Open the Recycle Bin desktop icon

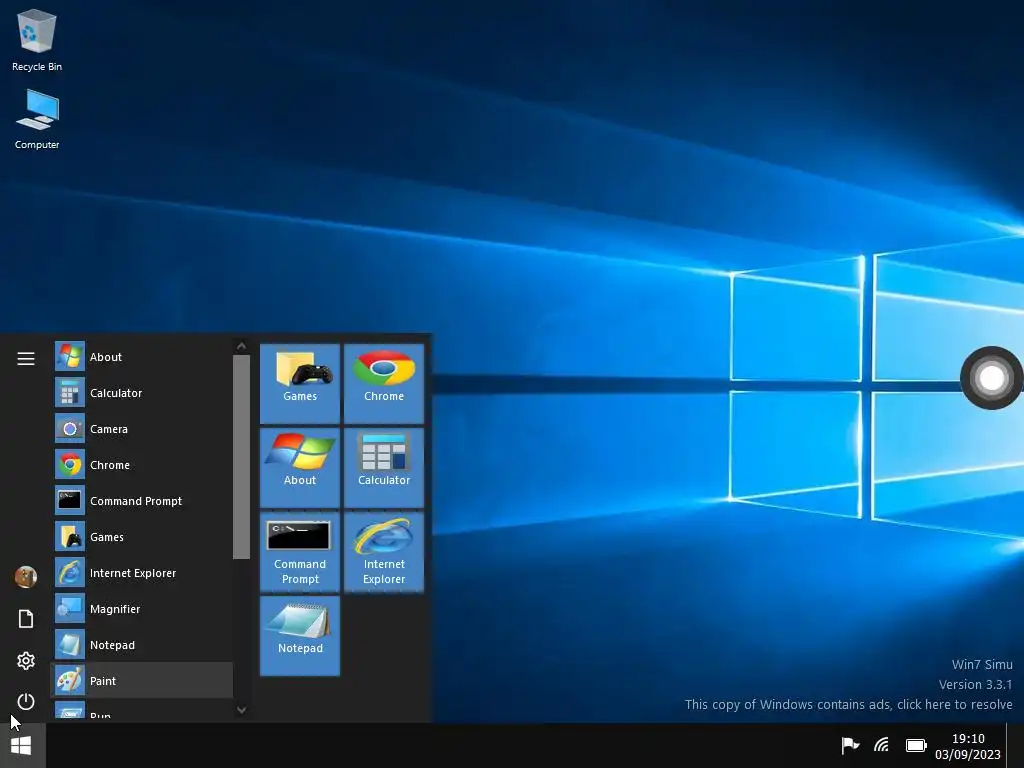click(37, 40)
